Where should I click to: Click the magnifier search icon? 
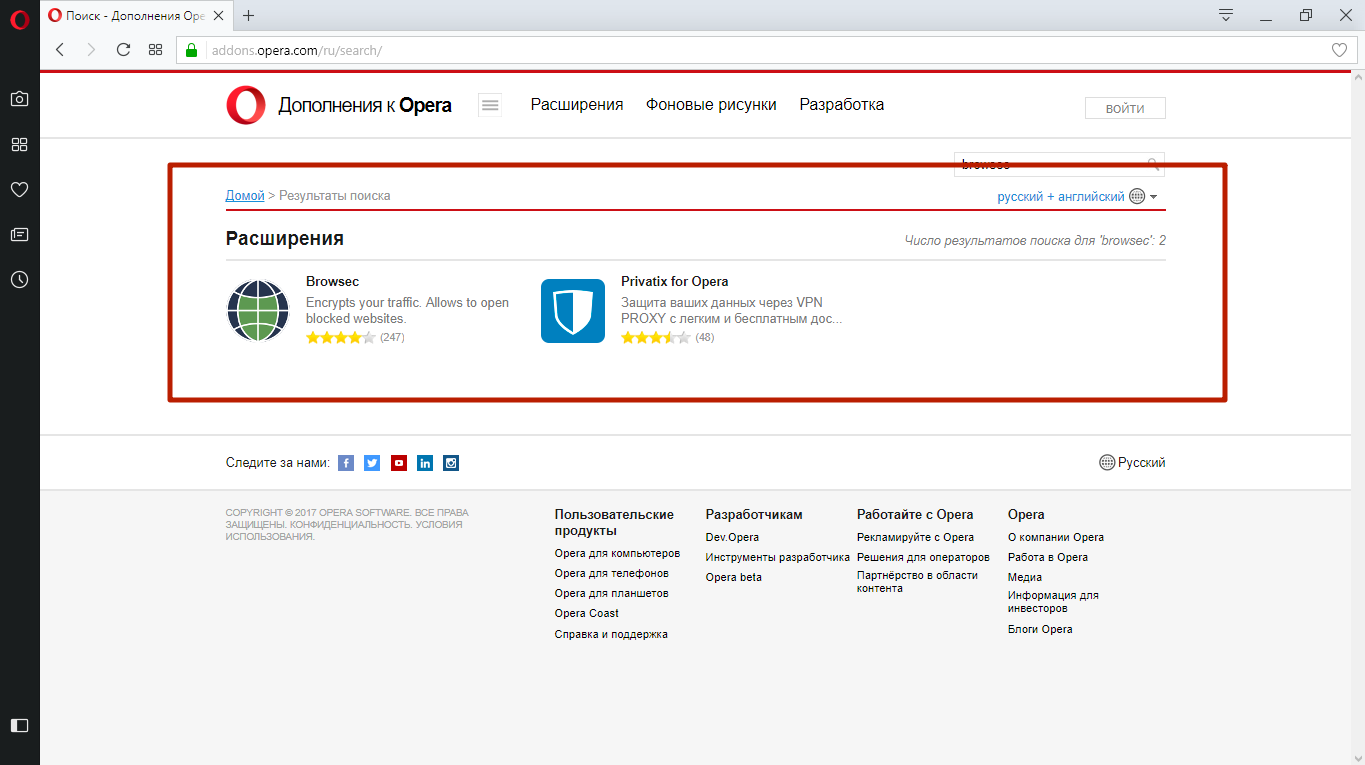pos(1154,164)
